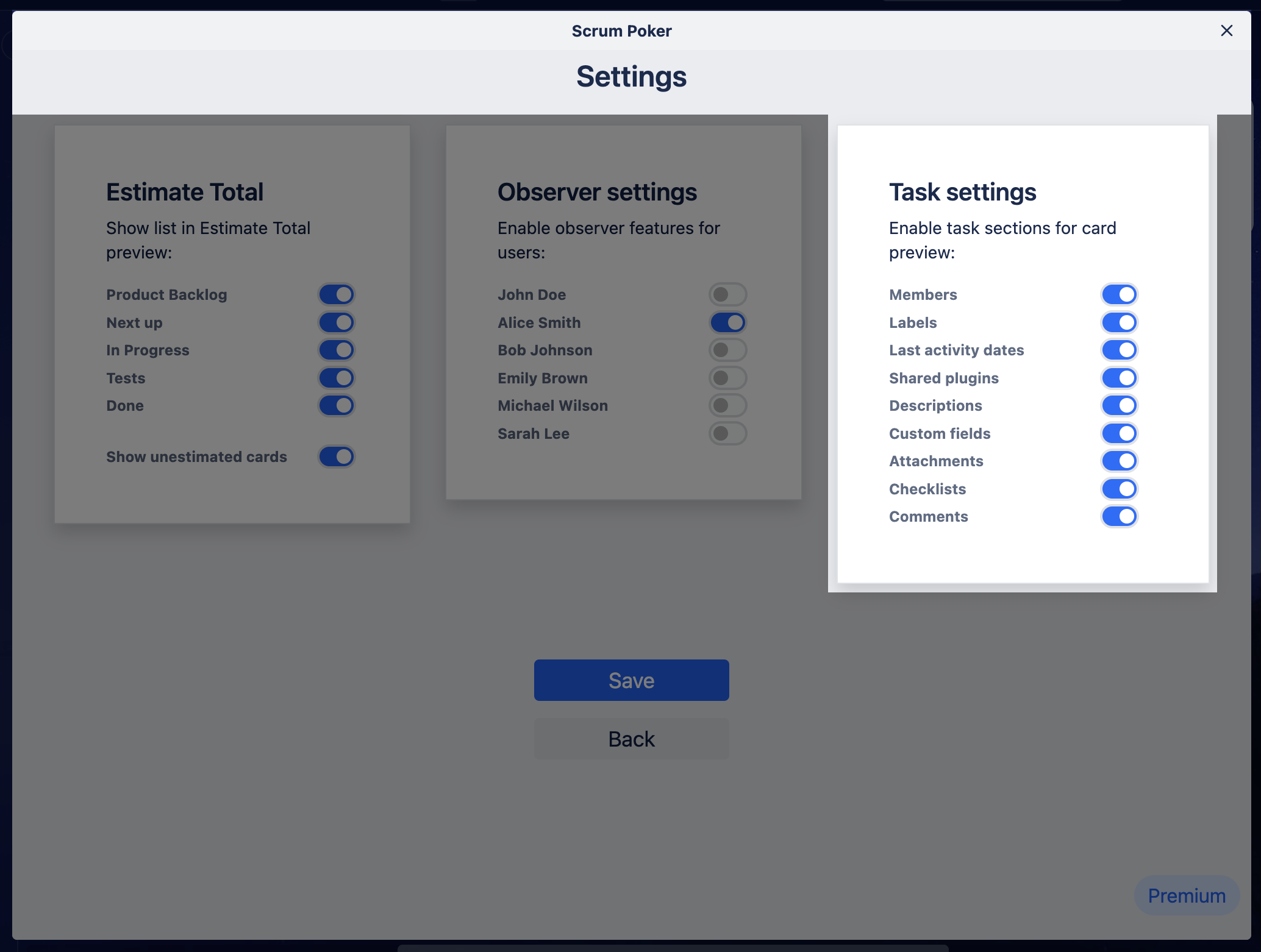Turn on Emily Brown's observer toggle
The width and height of the screenshot is (1261, 952).
pyautogui.click(x=728, y=378)
